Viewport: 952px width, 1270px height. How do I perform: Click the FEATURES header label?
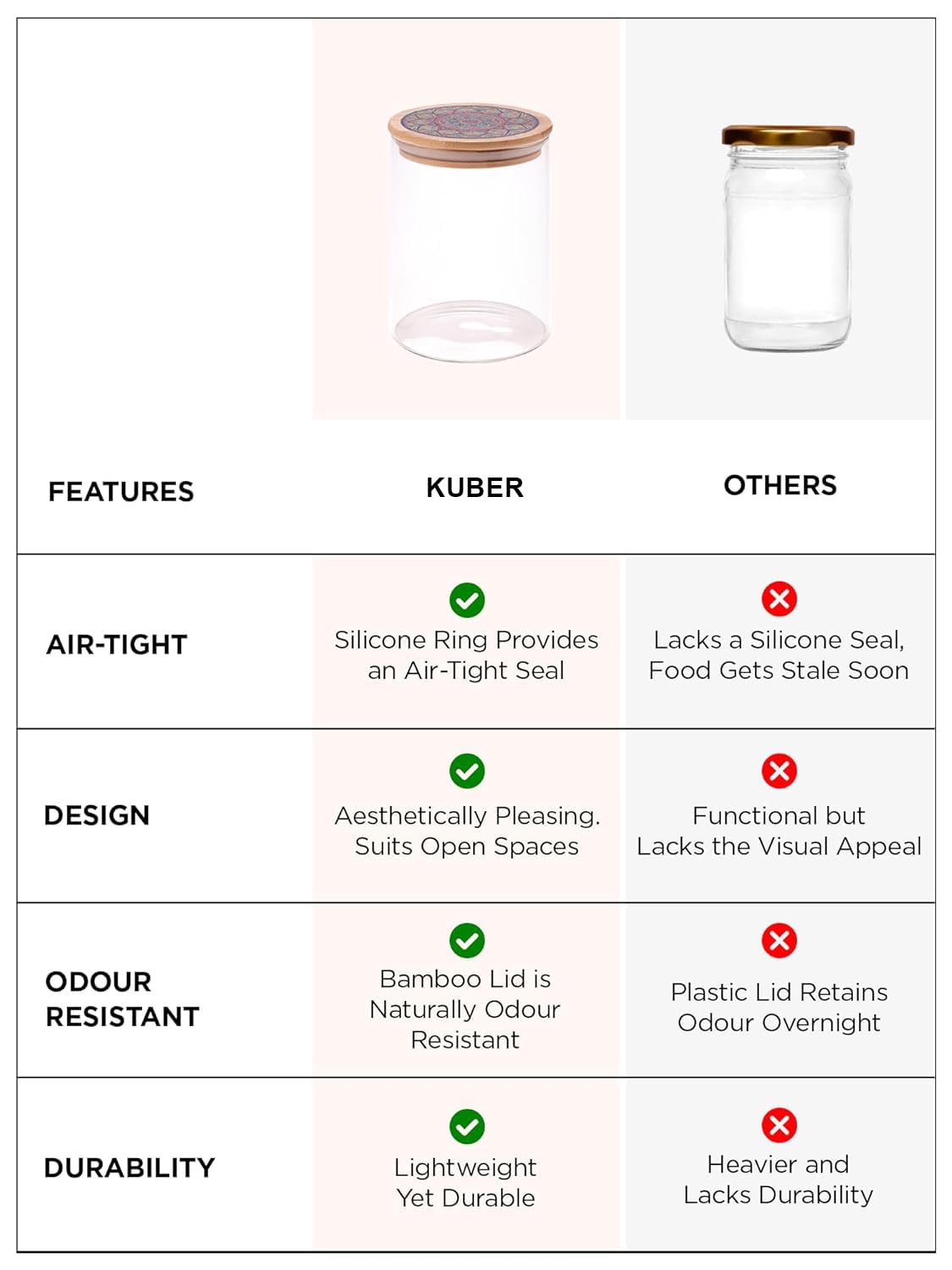point(121,492)
